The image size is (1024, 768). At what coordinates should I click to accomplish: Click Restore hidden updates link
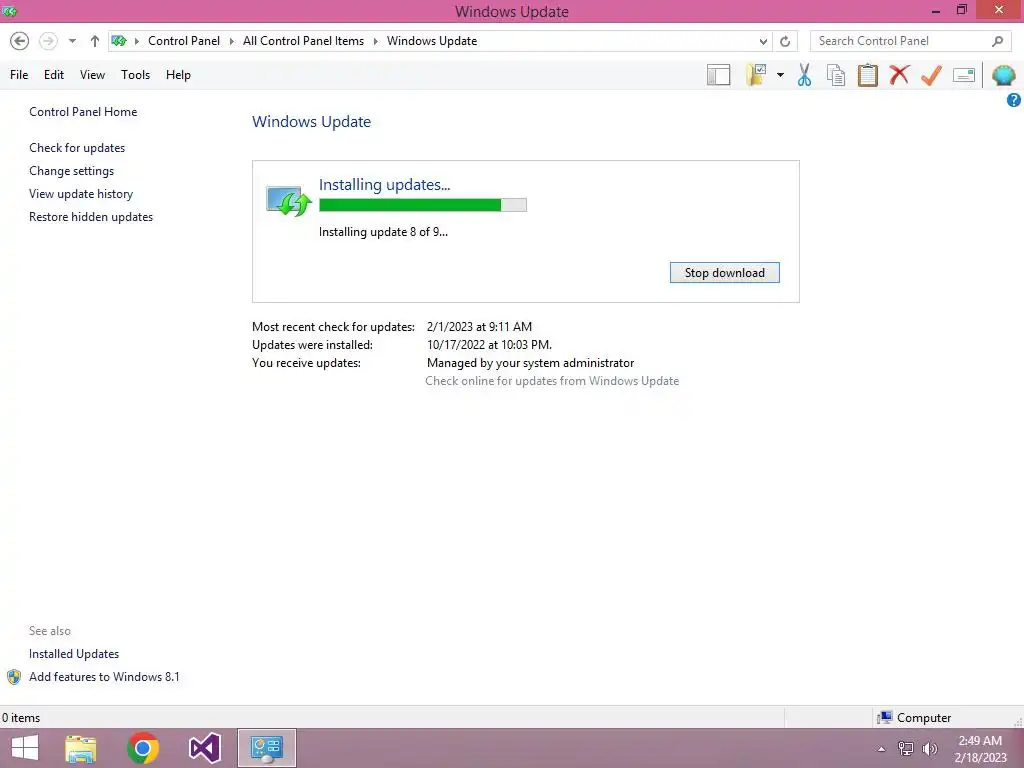[91, 217]
